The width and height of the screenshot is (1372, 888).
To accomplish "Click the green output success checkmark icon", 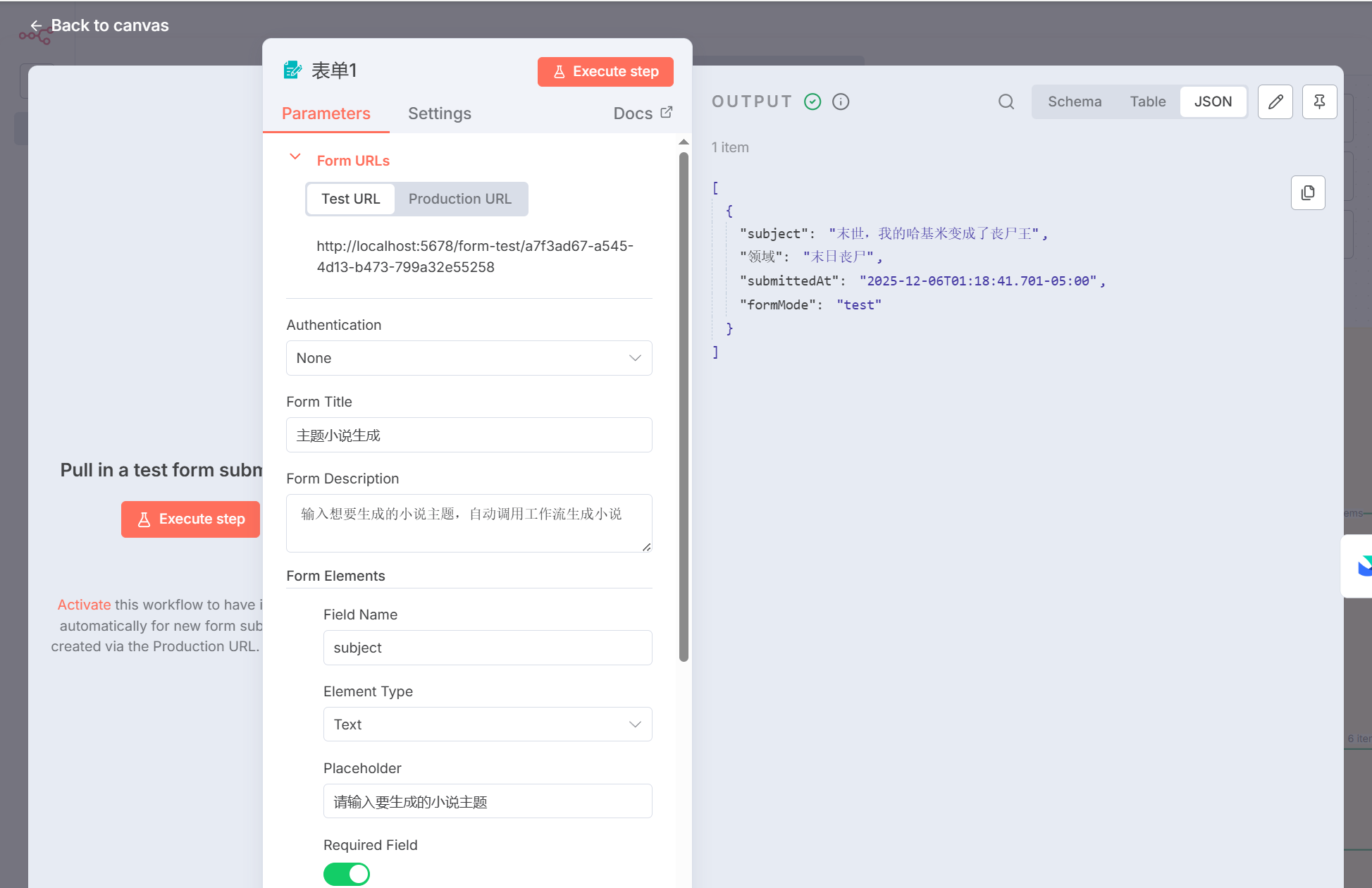I will point(812,101).
